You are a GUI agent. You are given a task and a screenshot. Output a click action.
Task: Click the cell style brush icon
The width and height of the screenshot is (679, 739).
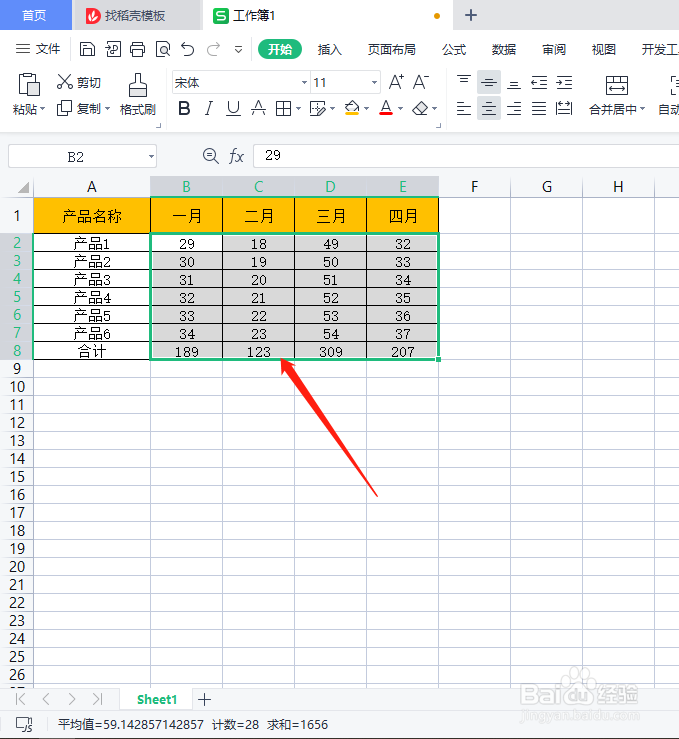click(318, 109)
